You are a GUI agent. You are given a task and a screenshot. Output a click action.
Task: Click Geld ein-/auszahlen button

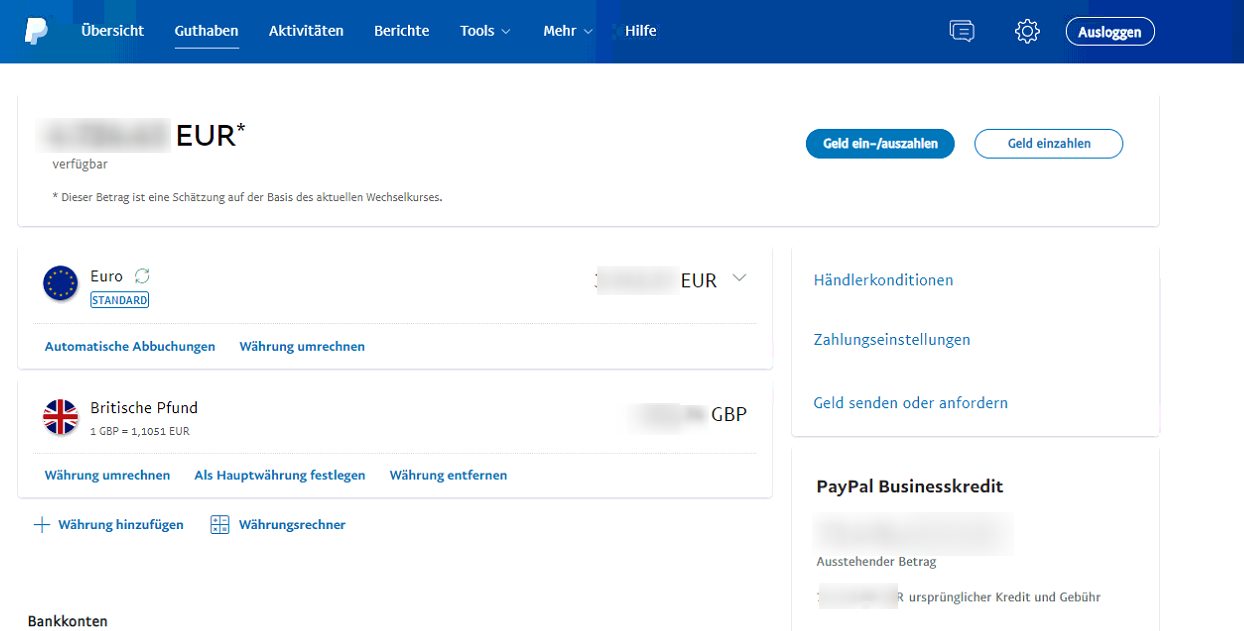880,144
